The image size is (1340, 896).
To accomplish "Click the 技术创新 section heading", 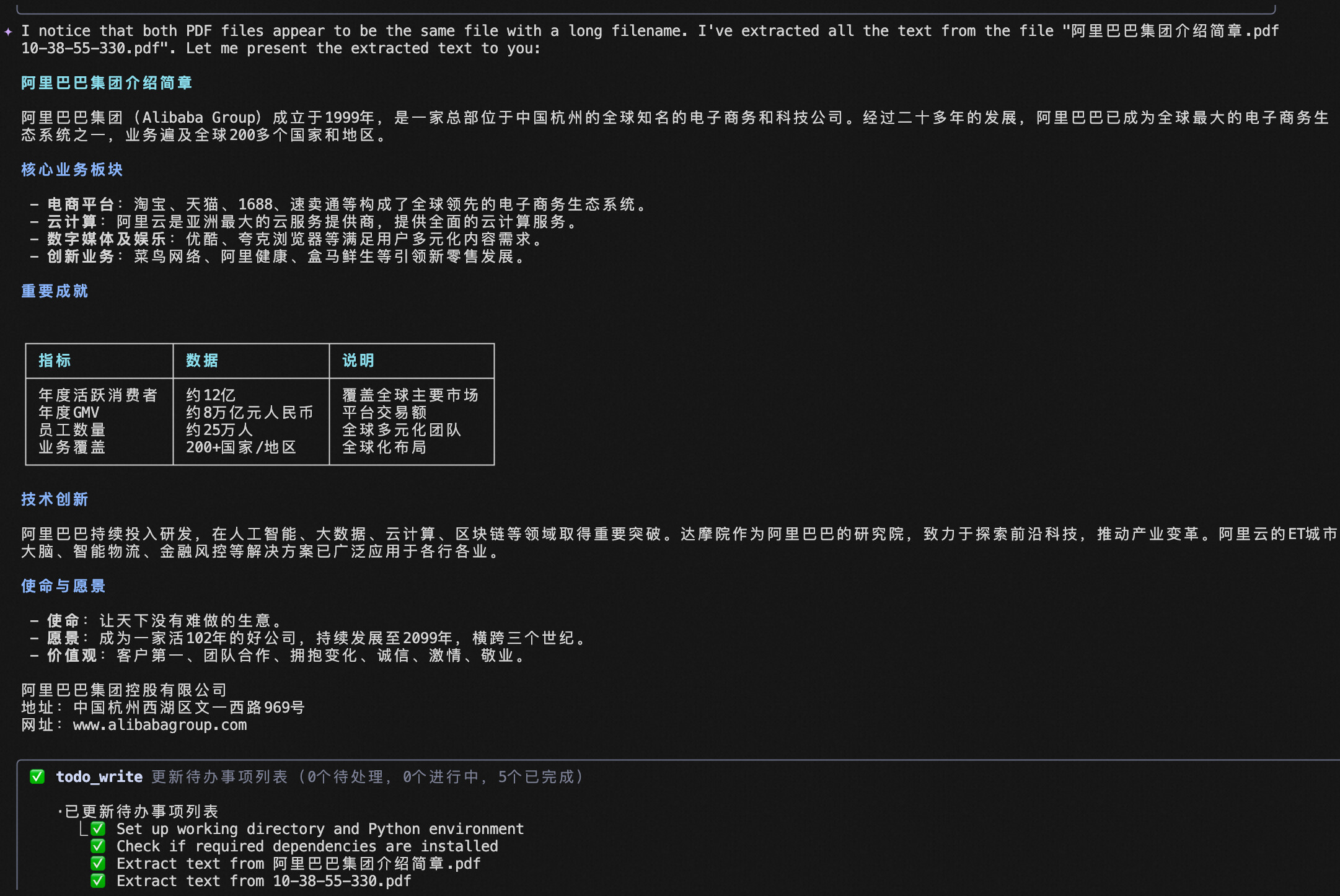I will pos(55,499).
